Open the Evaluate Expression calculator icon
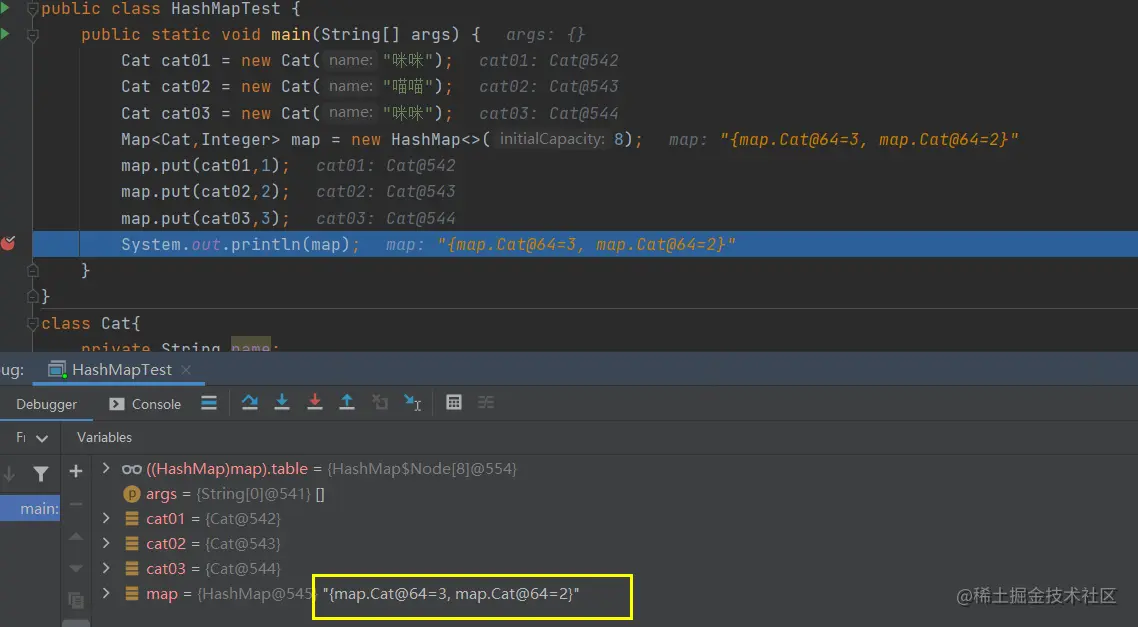Image resolution: width=1138 pixels, height=627 pixels. (454, 403)
